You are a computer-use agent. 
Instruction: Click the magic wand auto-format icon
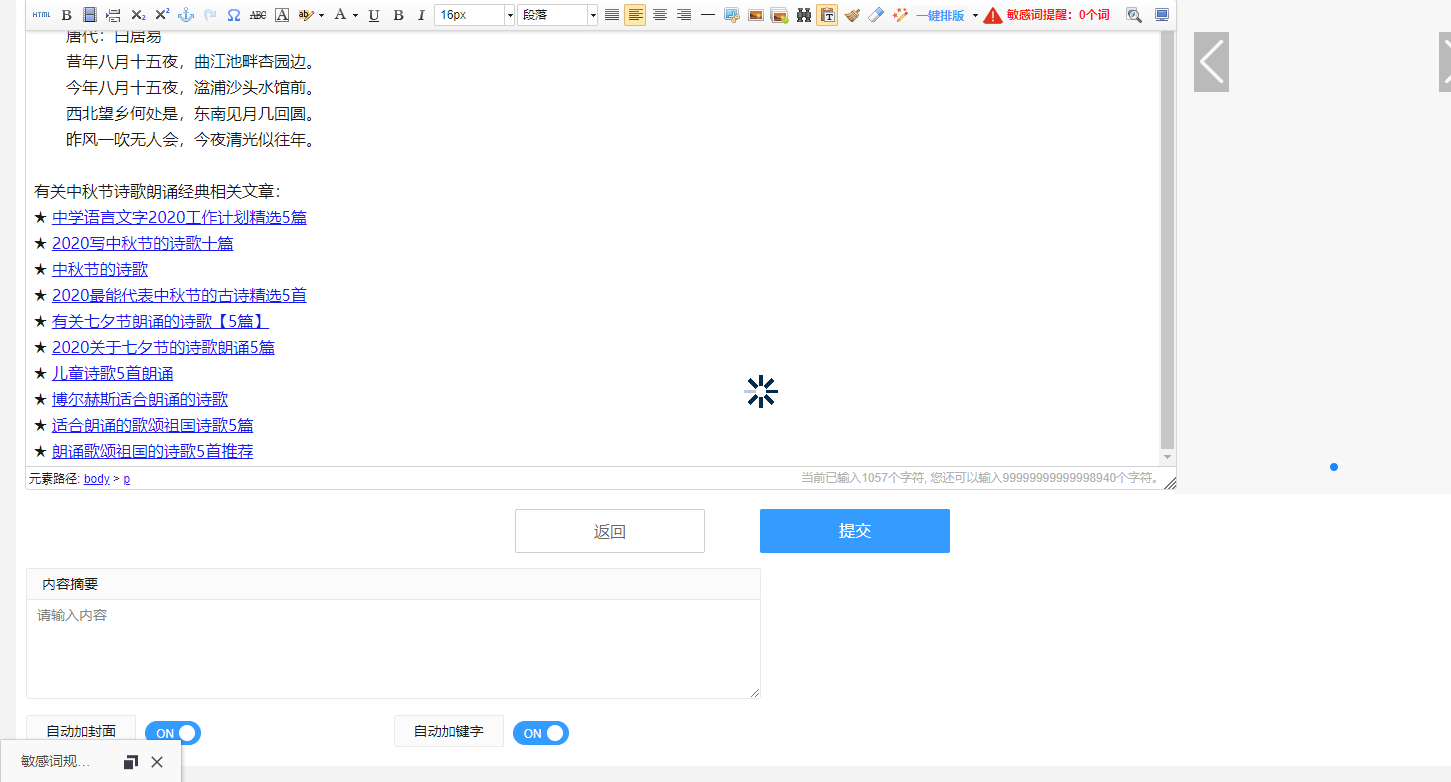pos(900,15)
